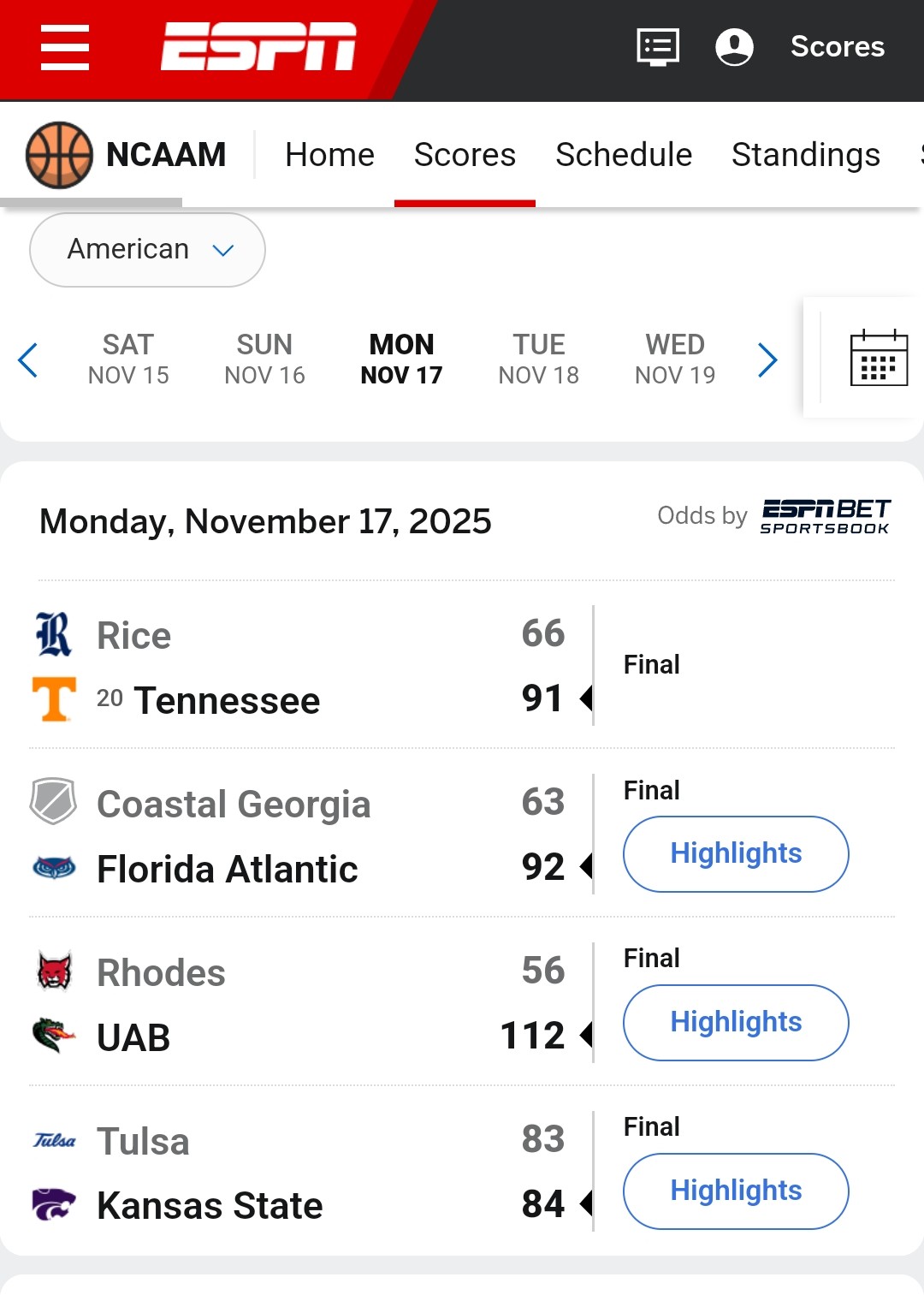Select Sunday Nov 16 date
924x1295 pixels.
point(264,359)
